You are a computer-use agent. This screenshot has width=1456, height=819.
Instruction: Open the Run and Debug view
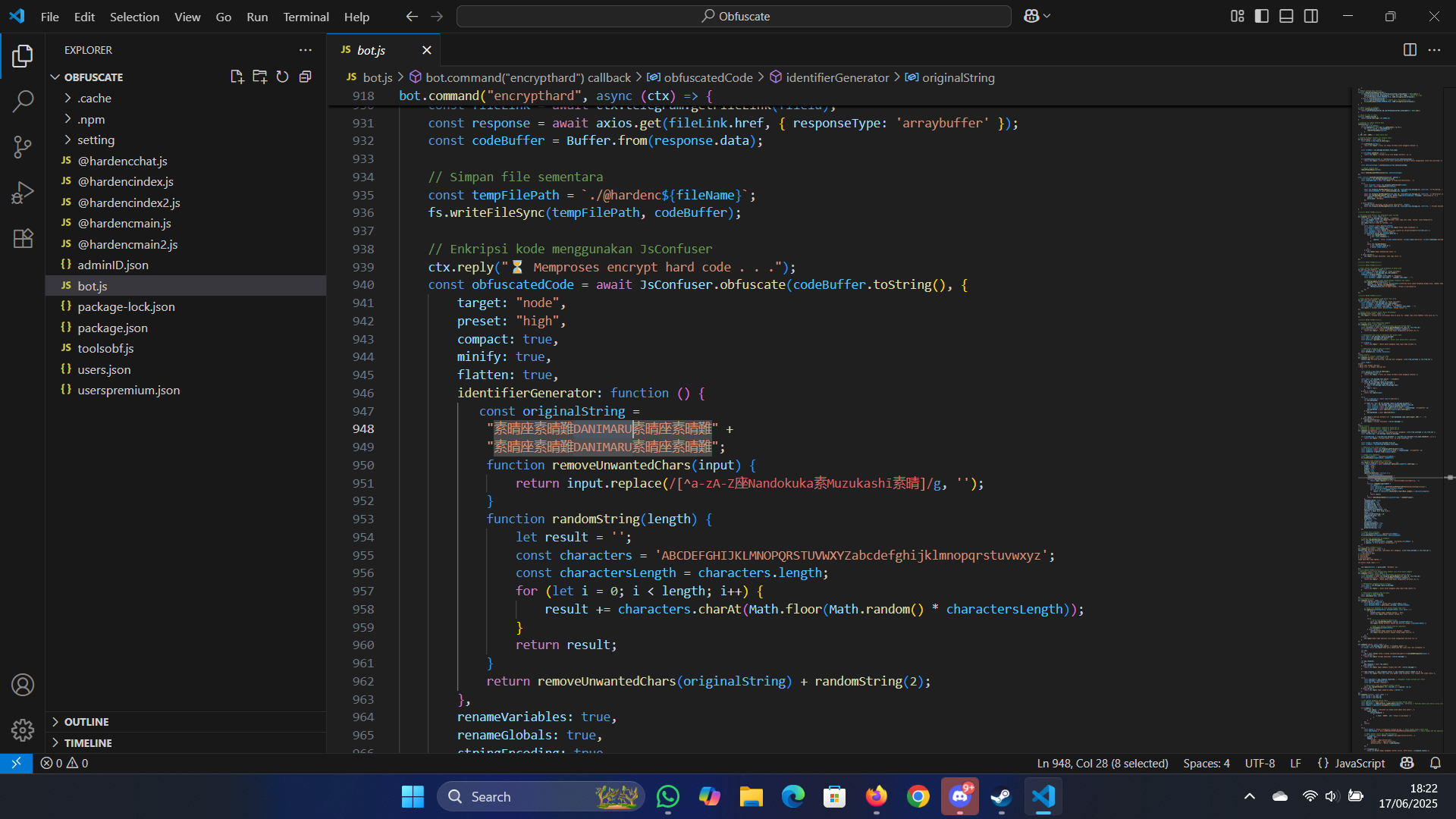[x=23, y=193]
